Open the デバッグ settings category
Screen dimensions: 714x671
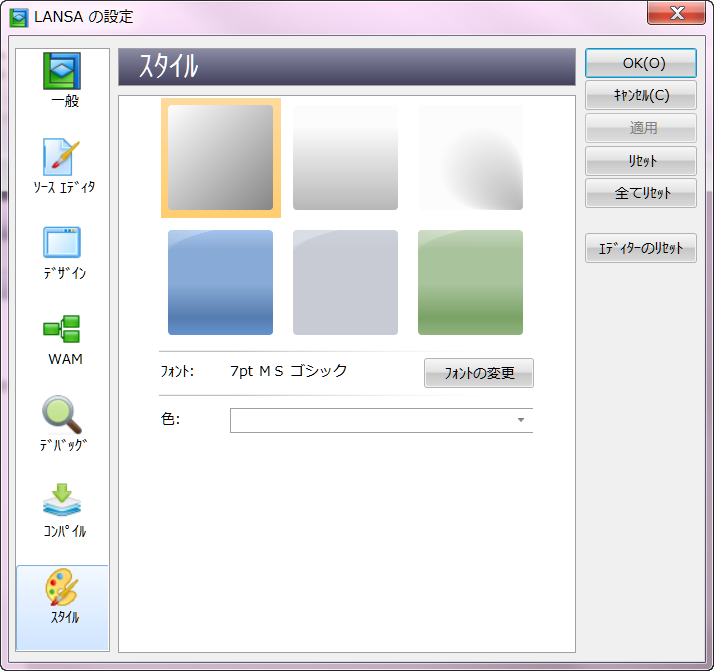pyautogui.click(x=62, y=424)
